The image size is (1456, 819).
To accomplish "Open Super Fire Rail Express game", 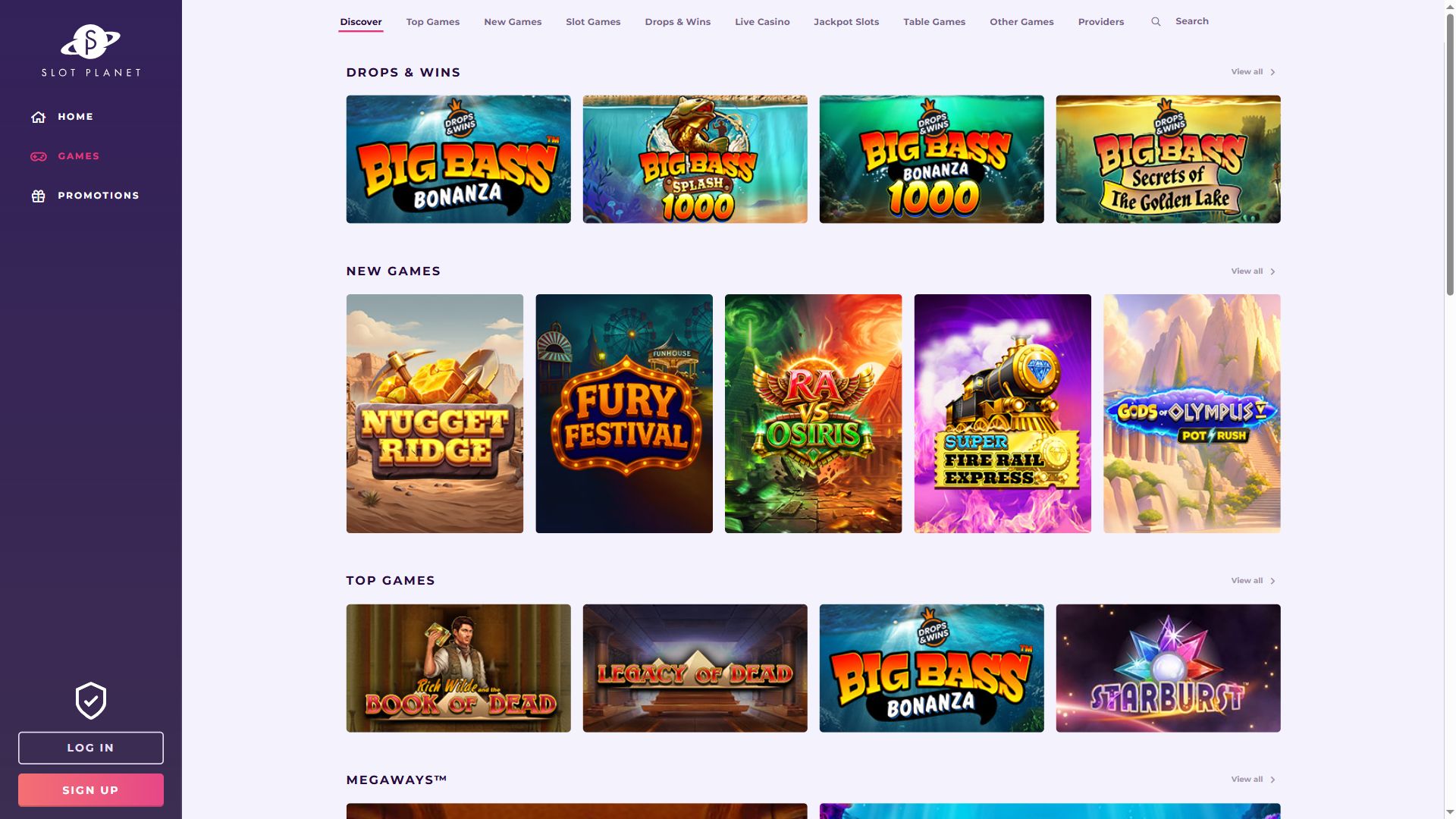I will click(x=1003, y=413).
